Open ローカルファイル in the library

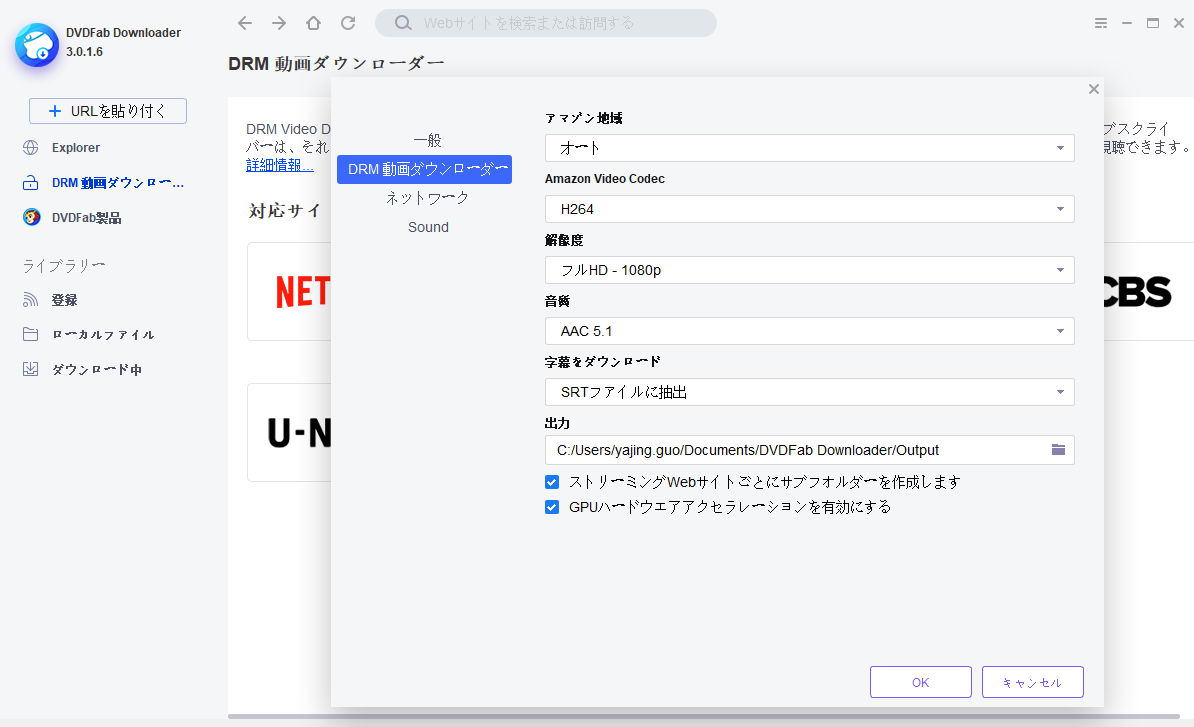click(103, 335)
